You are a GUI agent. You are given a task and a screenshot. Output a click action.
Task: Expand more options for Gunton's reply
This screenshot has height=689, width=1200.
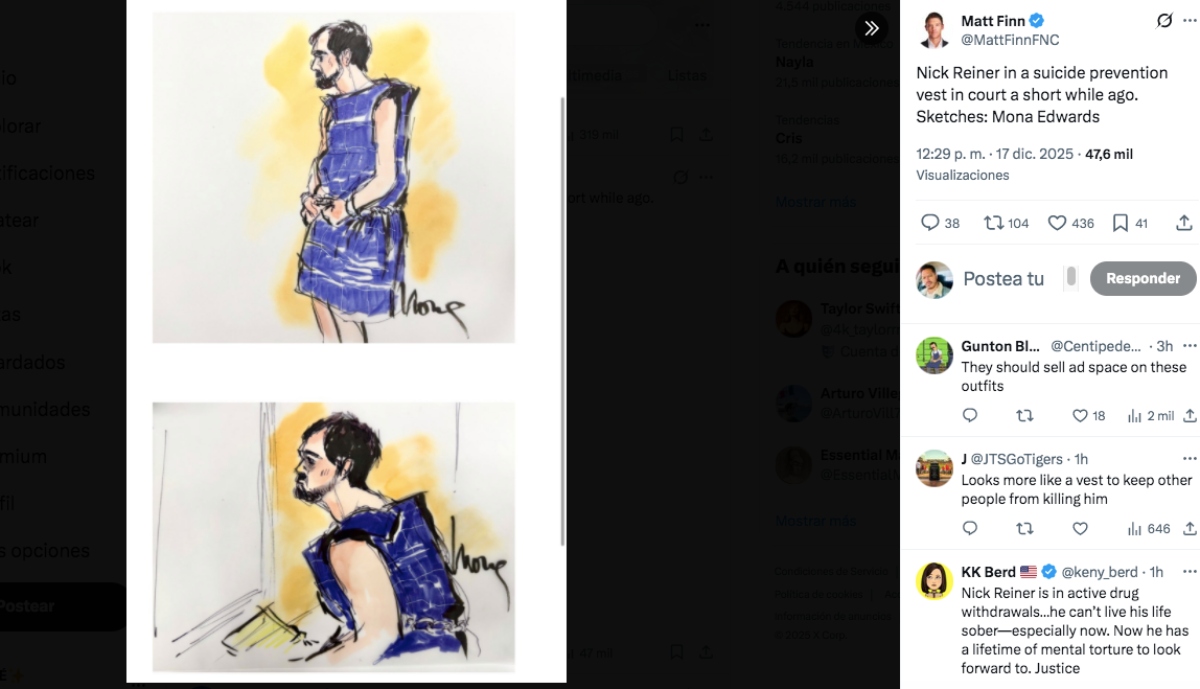tap(1189, 346)
